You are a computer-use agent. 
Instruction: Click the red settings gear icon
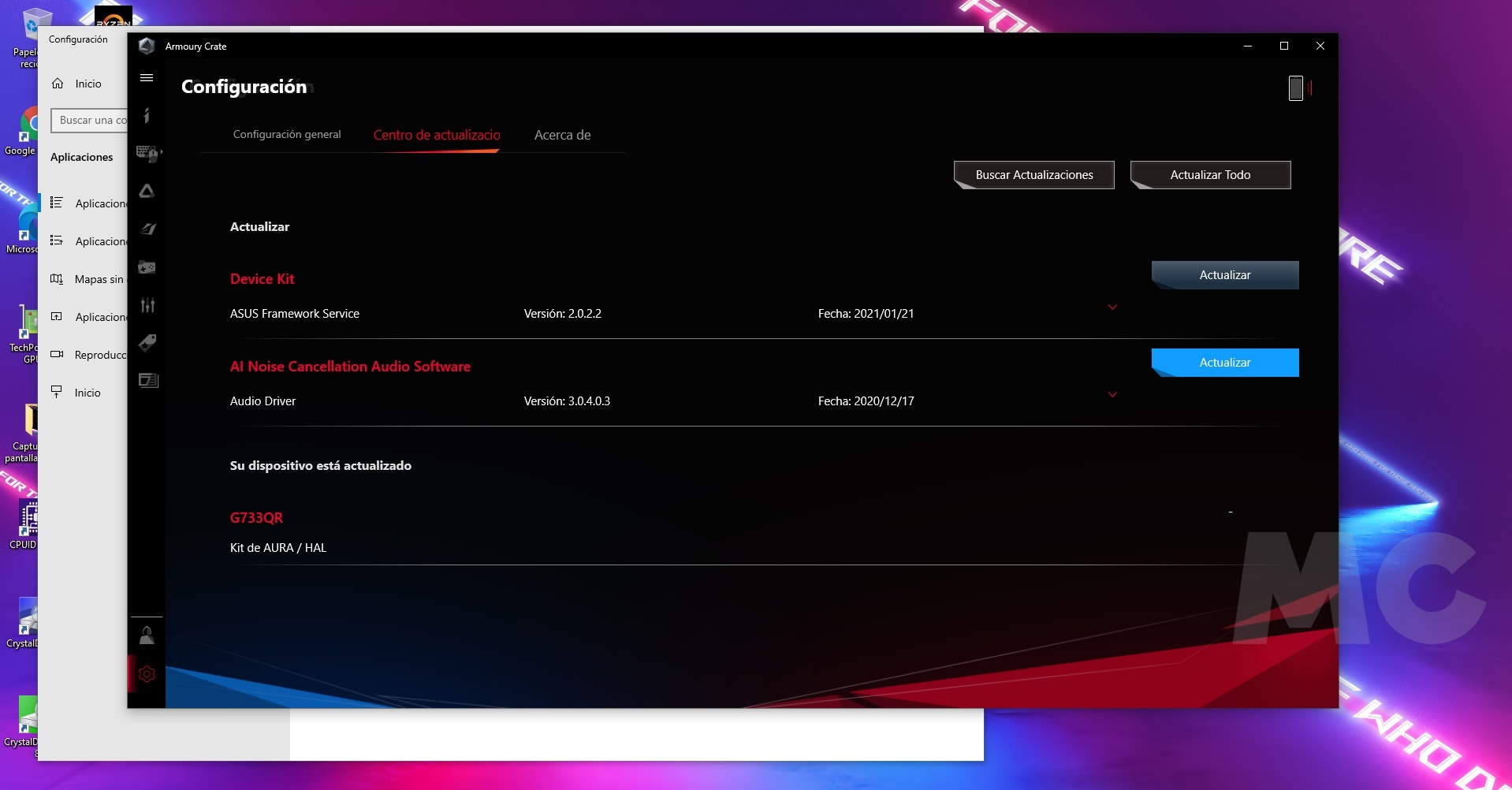147,674
